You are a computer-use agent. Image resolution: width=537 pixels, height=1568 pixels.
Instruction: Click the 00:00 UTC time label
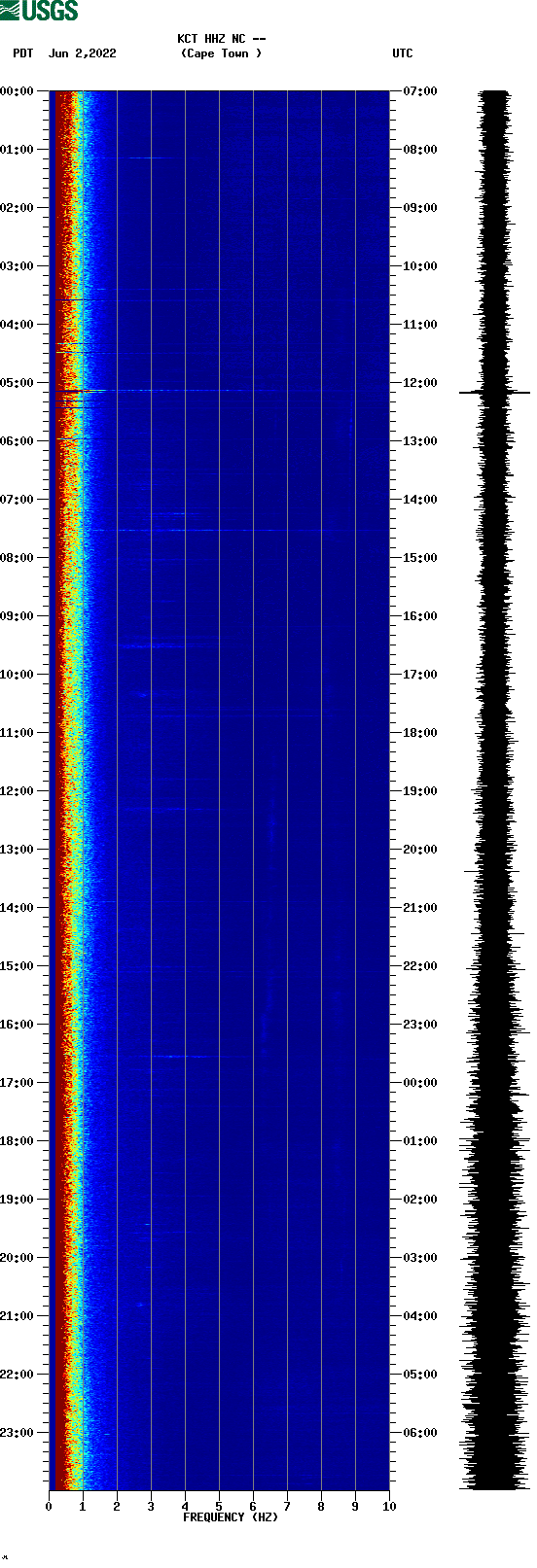(x=420, y=1083)
